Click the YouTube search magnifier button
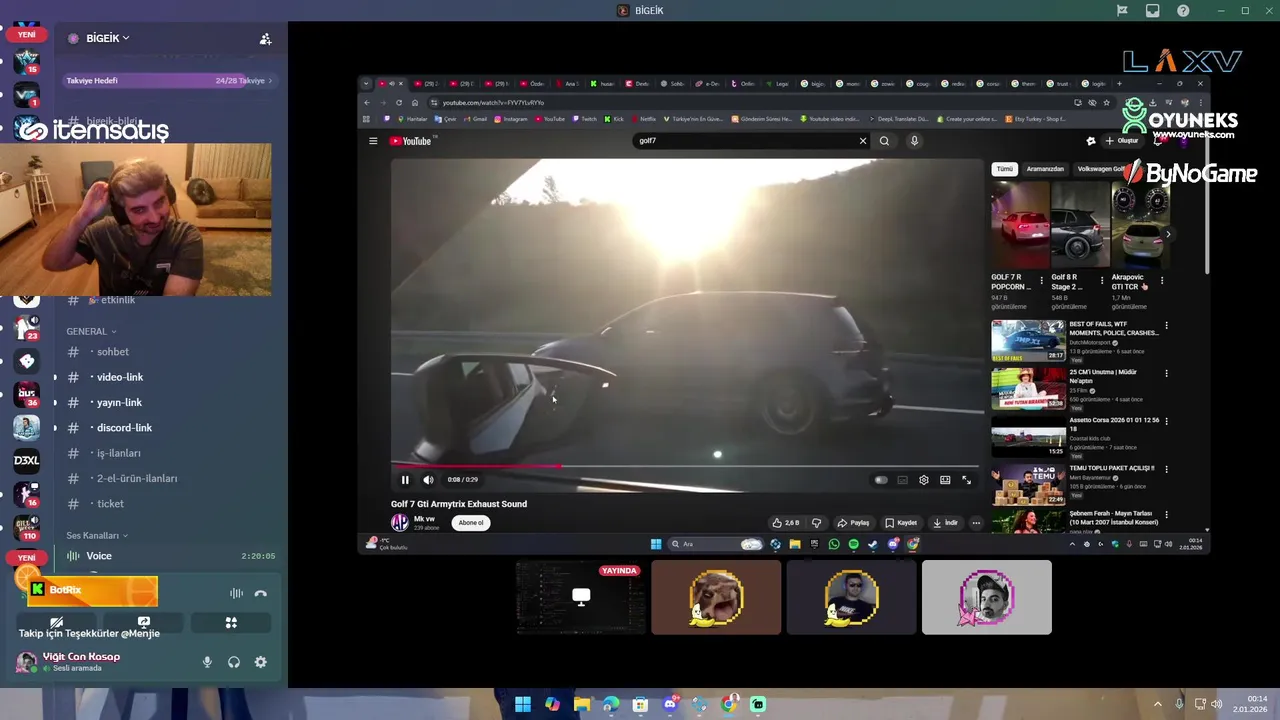 [x=884, y=141]
